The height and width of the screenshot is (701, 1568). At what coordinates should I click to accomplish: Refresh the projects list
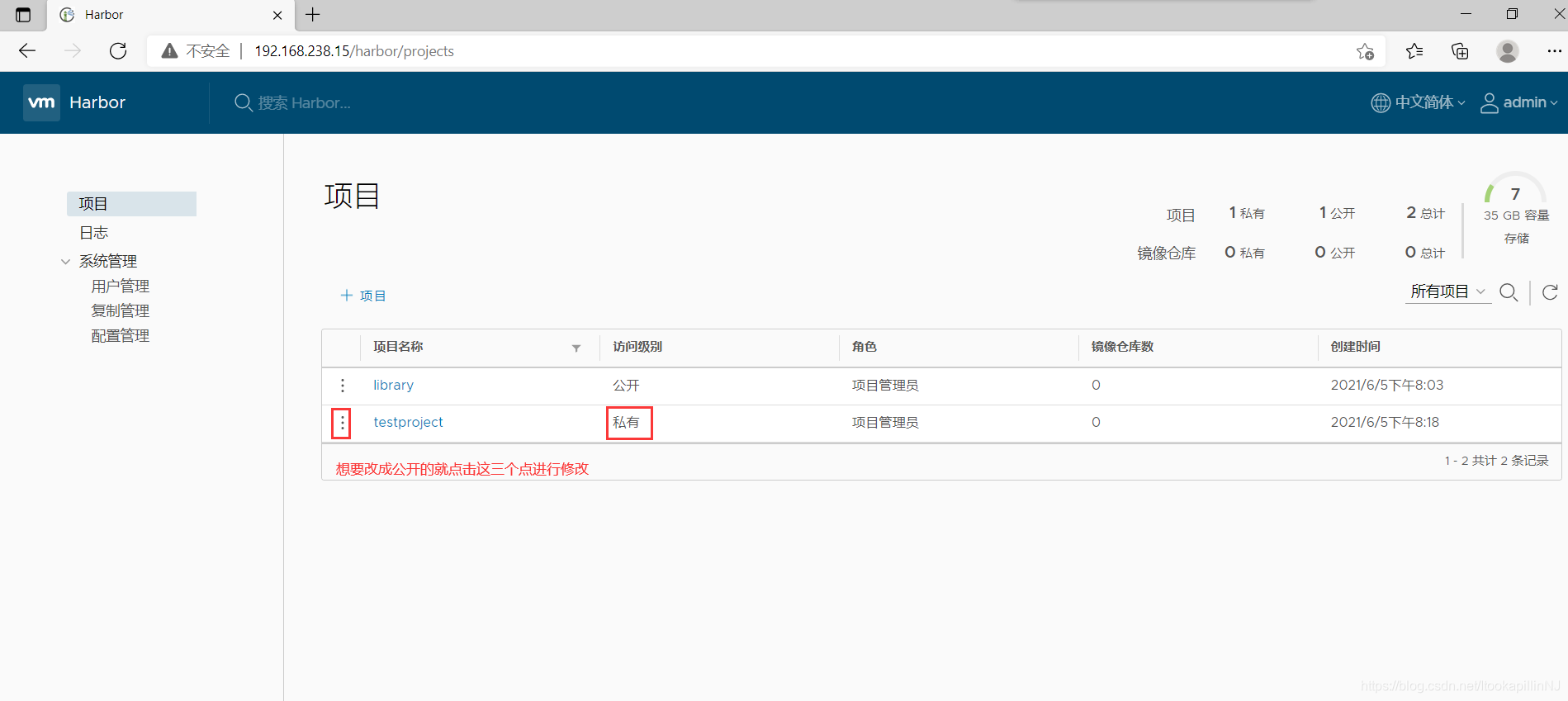tap(1550, 292)
